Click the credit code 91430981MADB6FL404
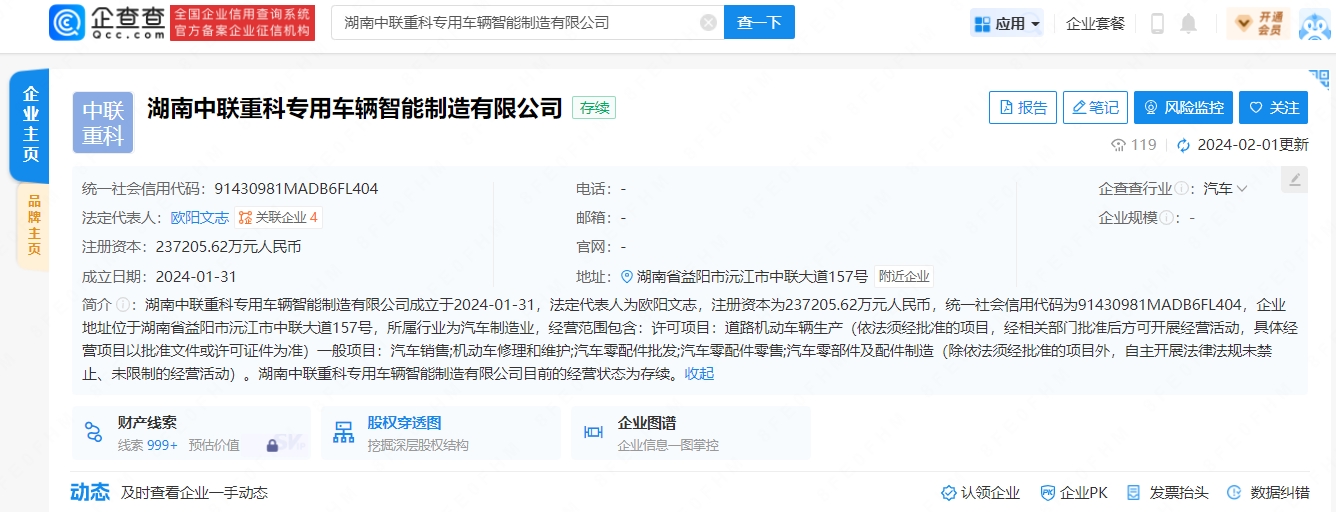The image size is (1336, 512). tap(296, 188)
